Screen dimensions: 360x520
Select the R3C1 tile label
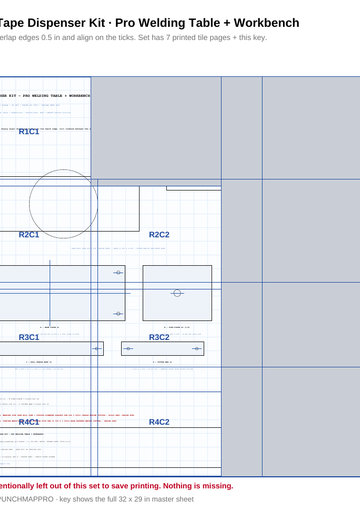[x=29, y=337]
